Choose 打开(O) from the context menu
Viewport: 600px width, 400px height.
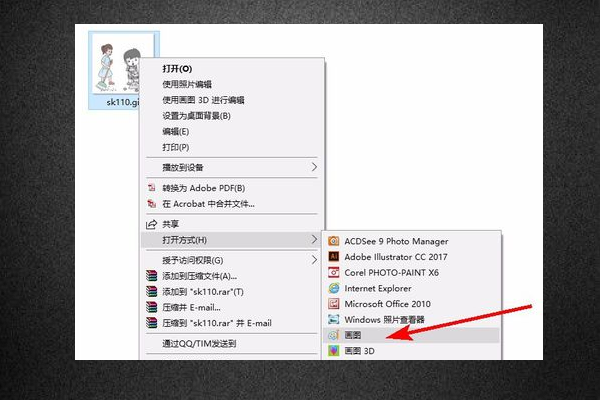pos(177,69)
